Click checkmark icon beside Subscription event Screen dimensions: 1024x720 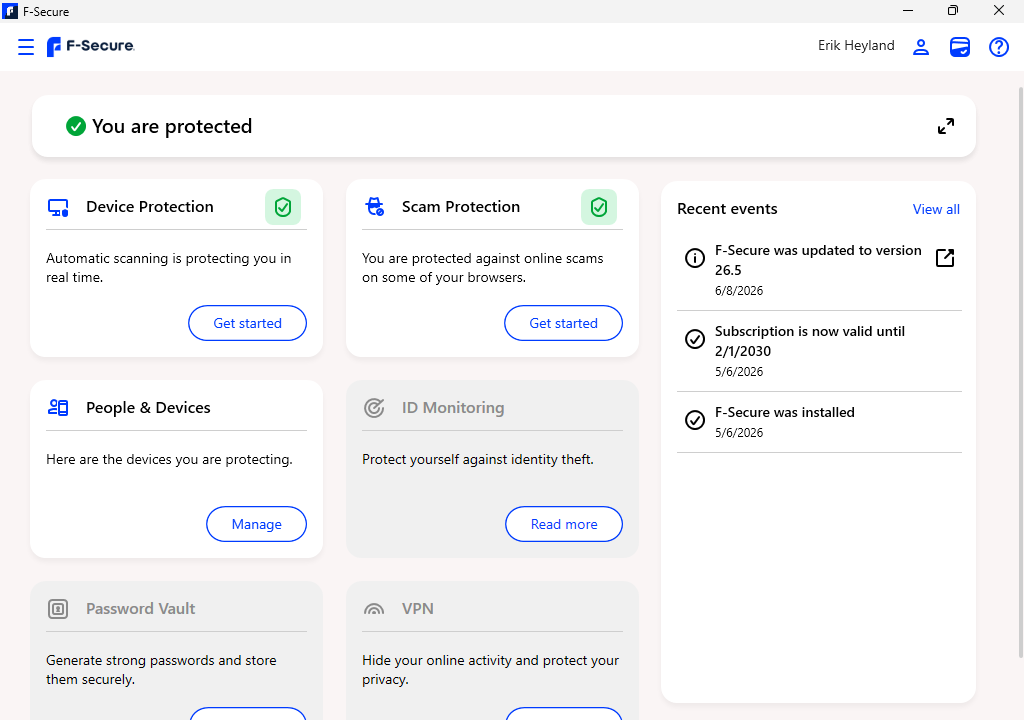click(695, 339)
